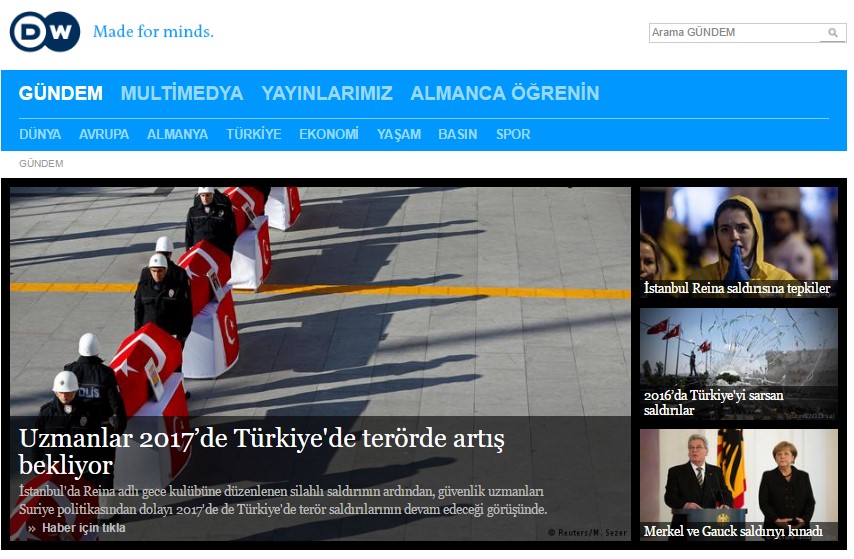The height and width of the screenshot is (559, 854).
Task: Open the GÜNDEM main section
Action: coord(60,93)
